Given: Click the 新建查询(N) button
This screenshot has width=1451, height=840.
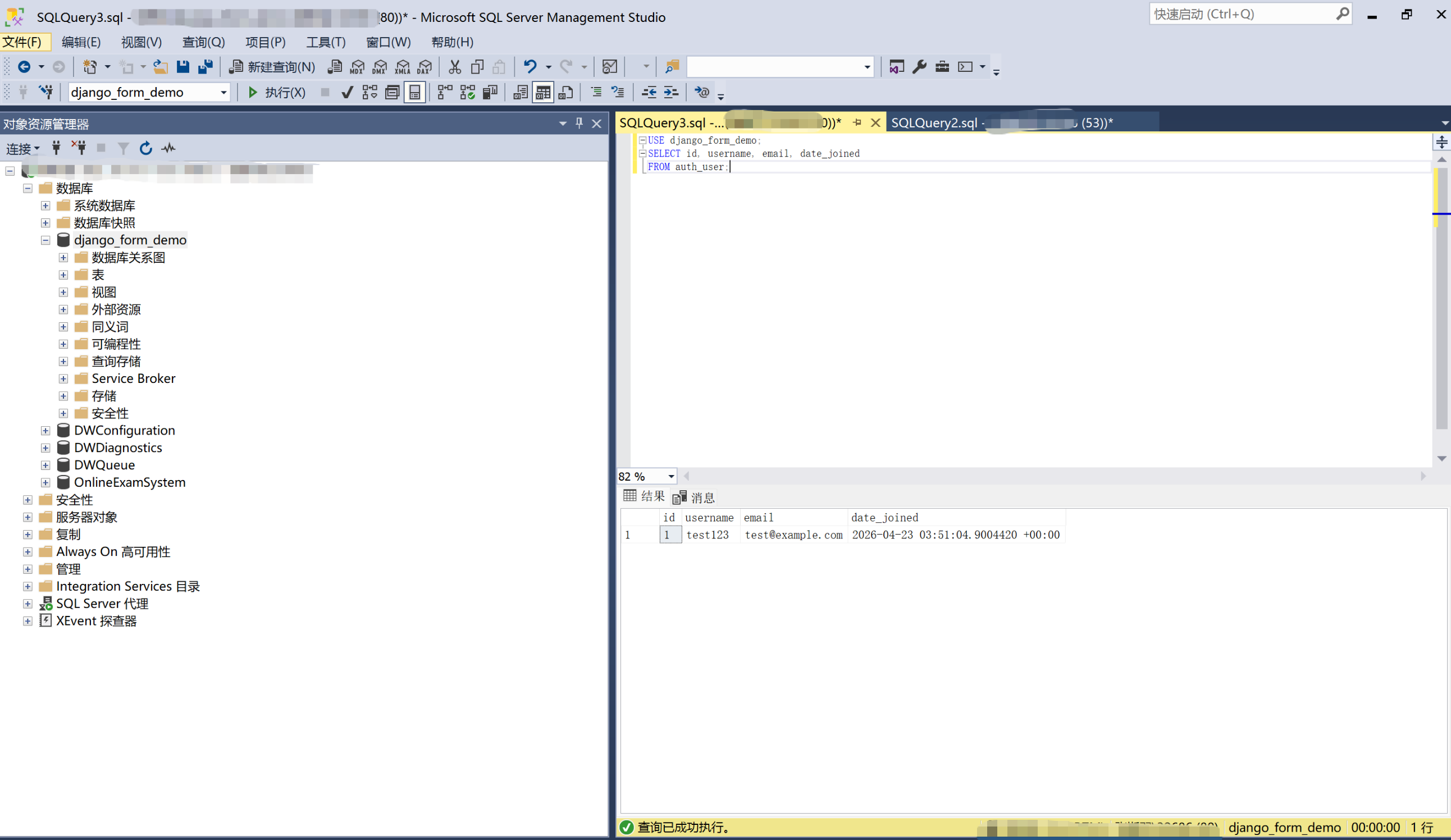Looking at the screenshot, I should click(x=272, y=67).
